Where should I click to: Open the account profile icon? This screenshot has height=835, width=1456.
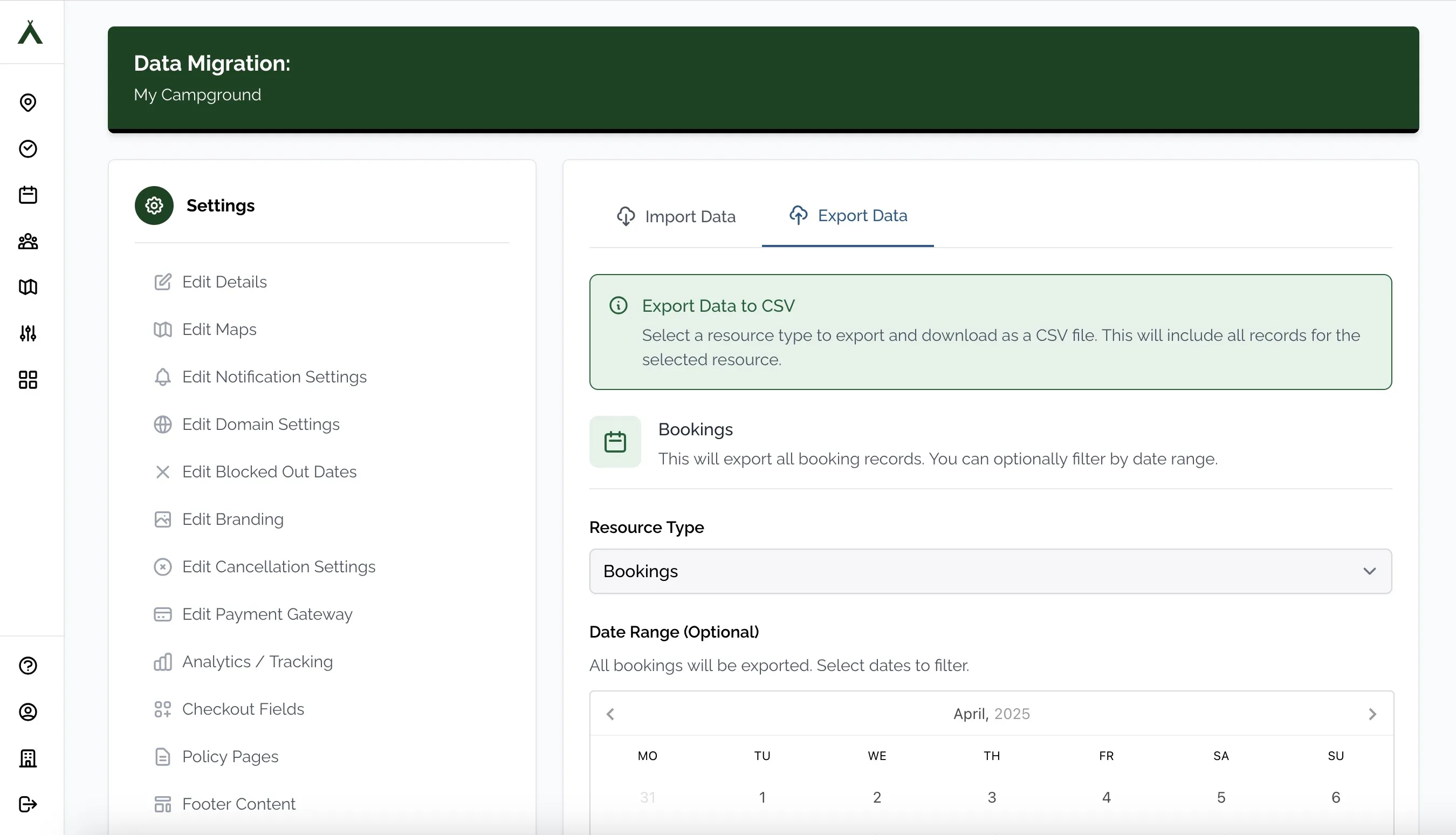pyautogui.click(x=27, y=712)
